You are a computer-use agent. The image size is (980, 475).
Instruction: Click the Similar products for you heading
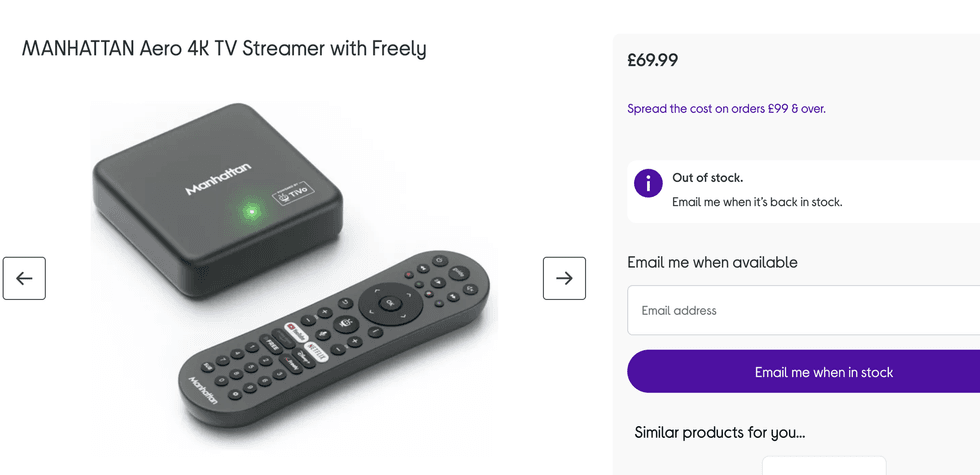point(719,433)
